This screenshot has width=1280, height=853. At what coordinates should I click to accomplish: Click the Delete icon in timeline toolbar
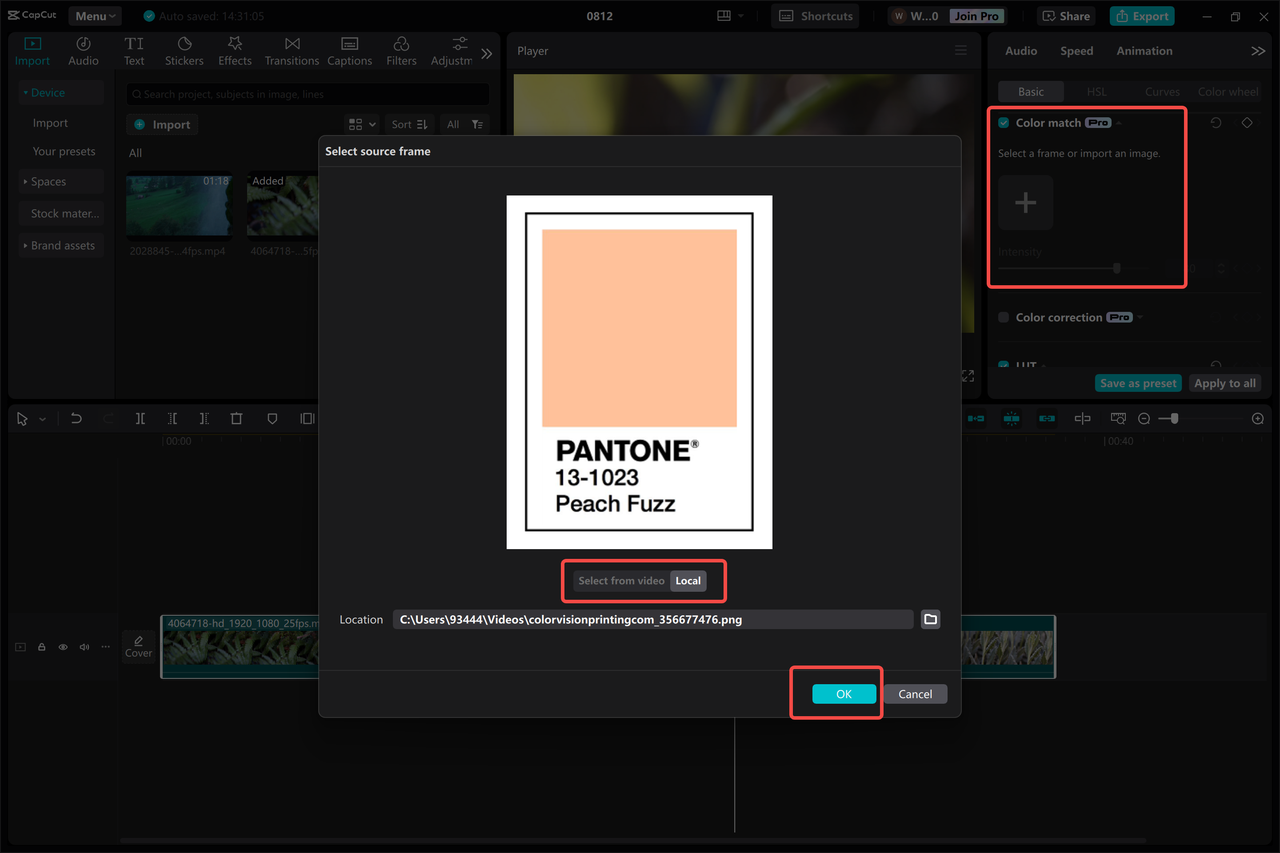pyautogui.click(x=236, y=418)
